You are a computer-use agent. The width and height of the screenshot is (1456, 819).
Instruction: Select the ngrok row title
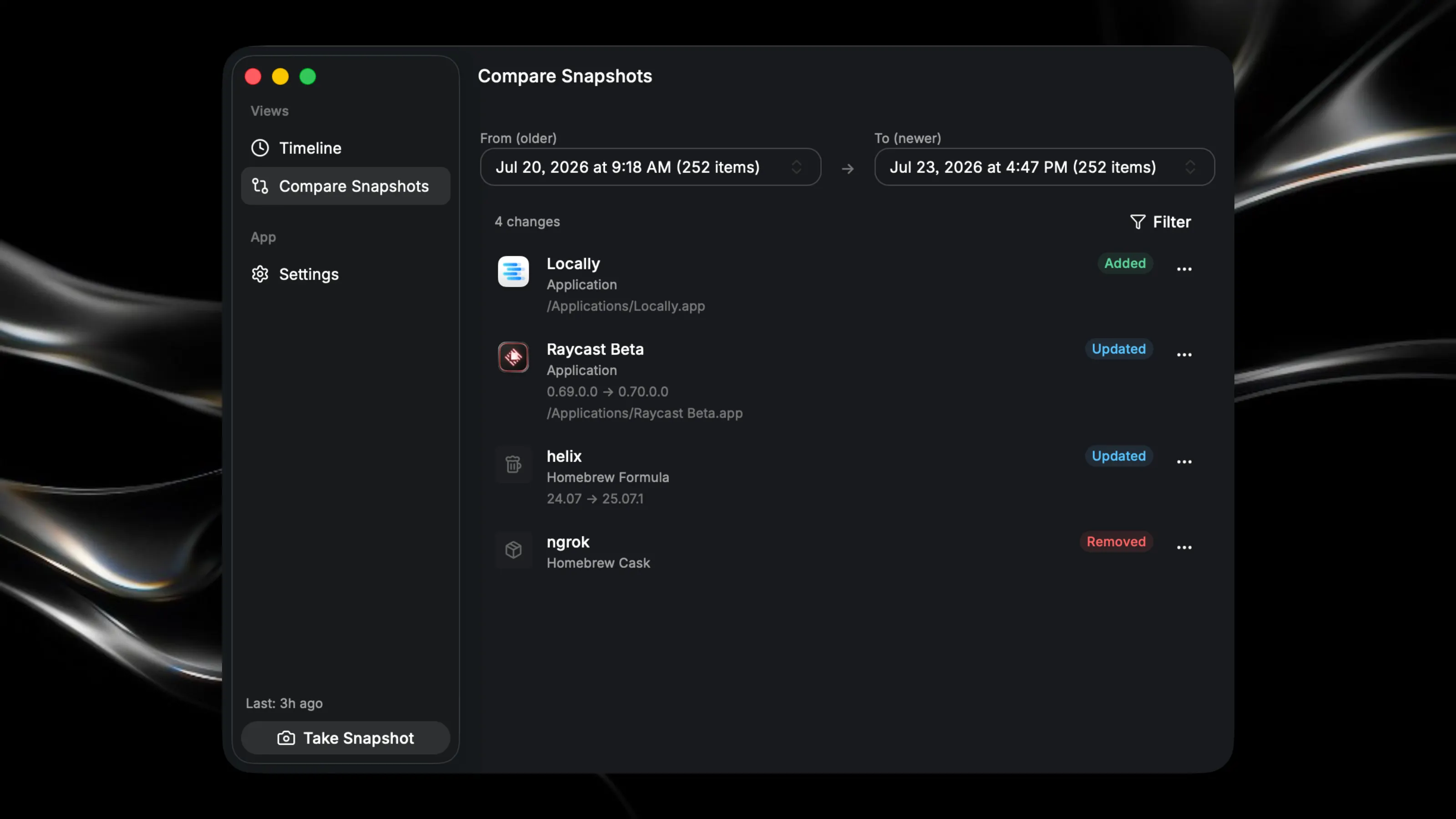tap(568, 542)
